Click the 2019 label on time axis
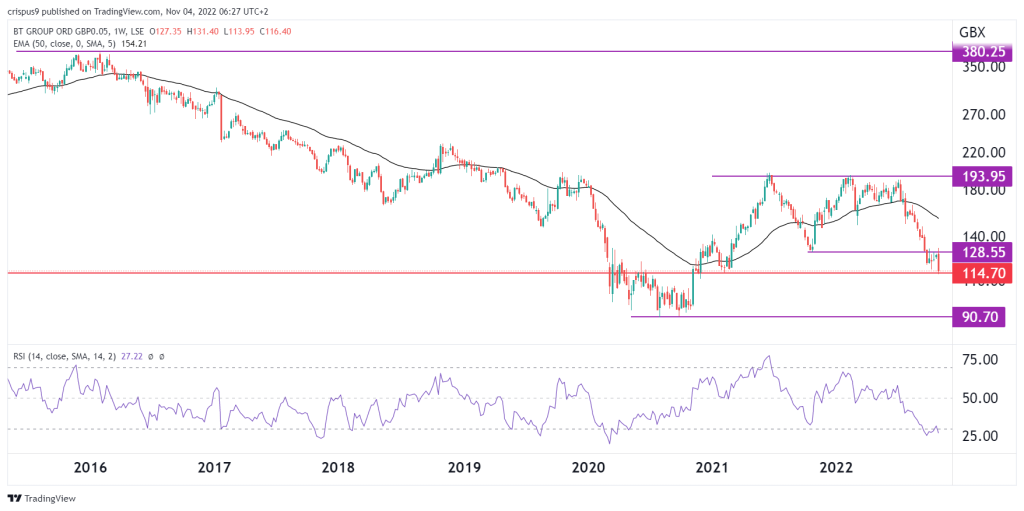1024x511 pixels. tap(463, 468)
